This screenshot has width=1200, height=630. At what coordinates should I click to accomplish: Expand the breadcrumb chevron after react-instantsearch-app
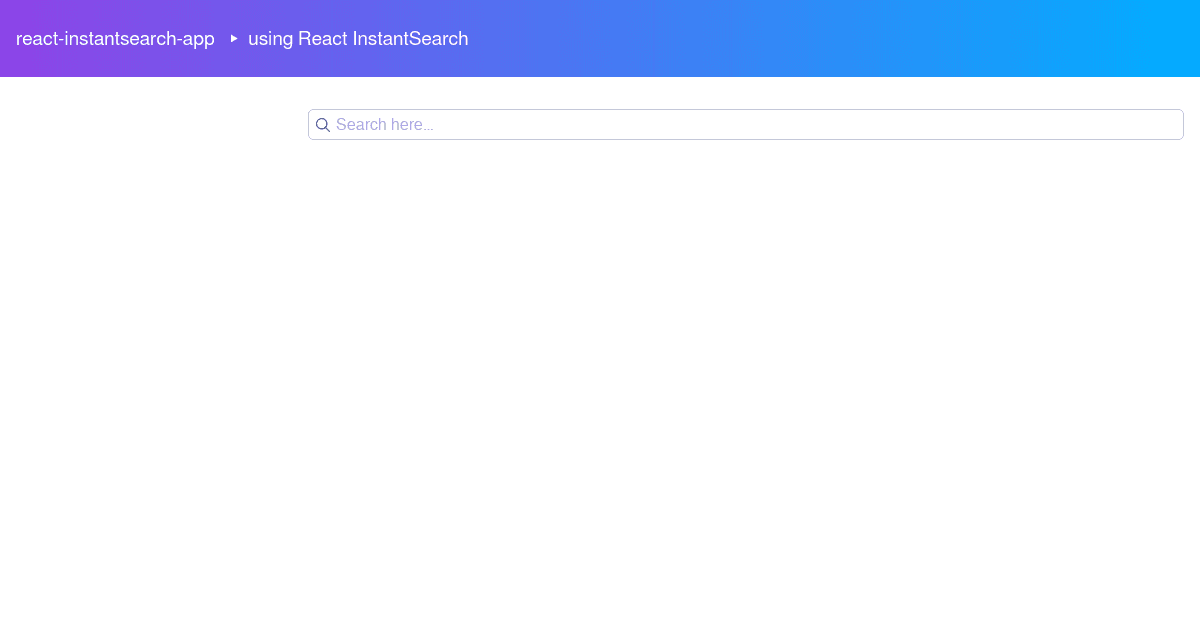(x=233, y=39)
